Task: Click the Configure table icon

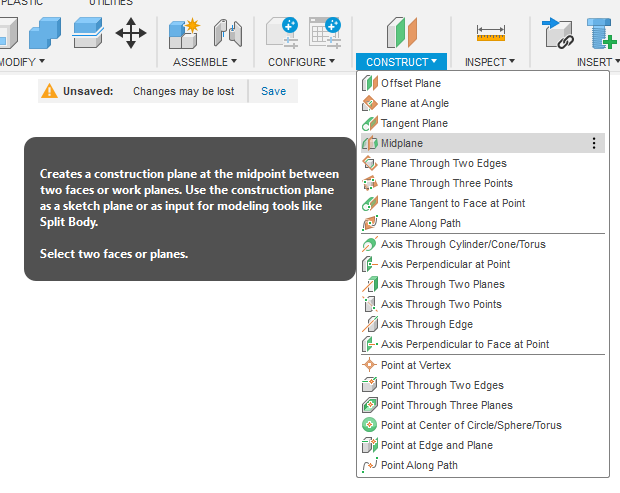Action: pyautogui.click(x=324, y=32)
